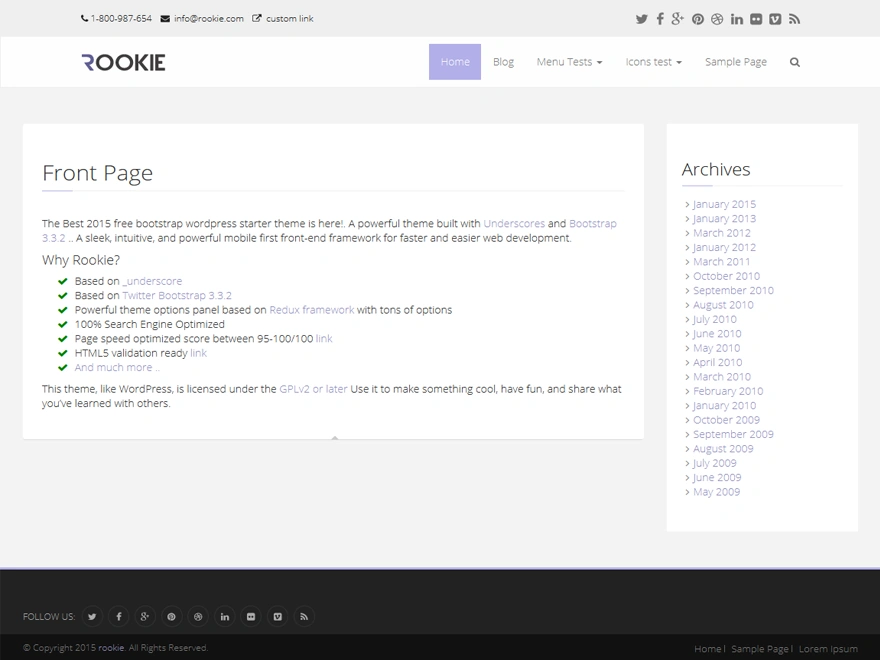Open the October 2010 archive

point(726,276)
